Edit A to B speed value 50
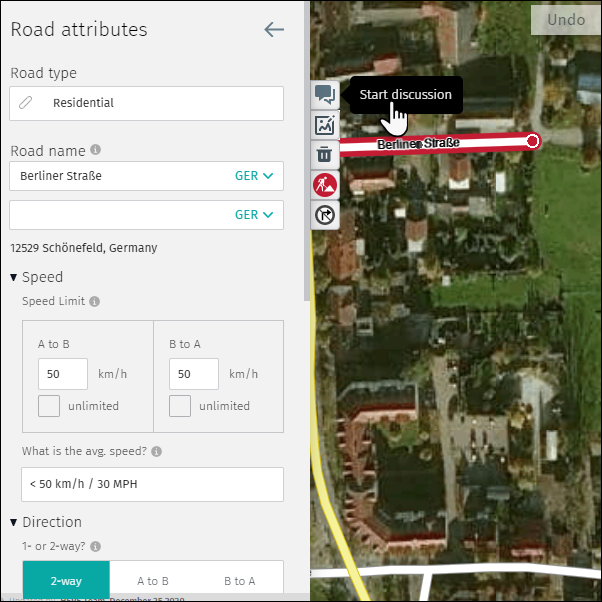 tap(63, 374)
